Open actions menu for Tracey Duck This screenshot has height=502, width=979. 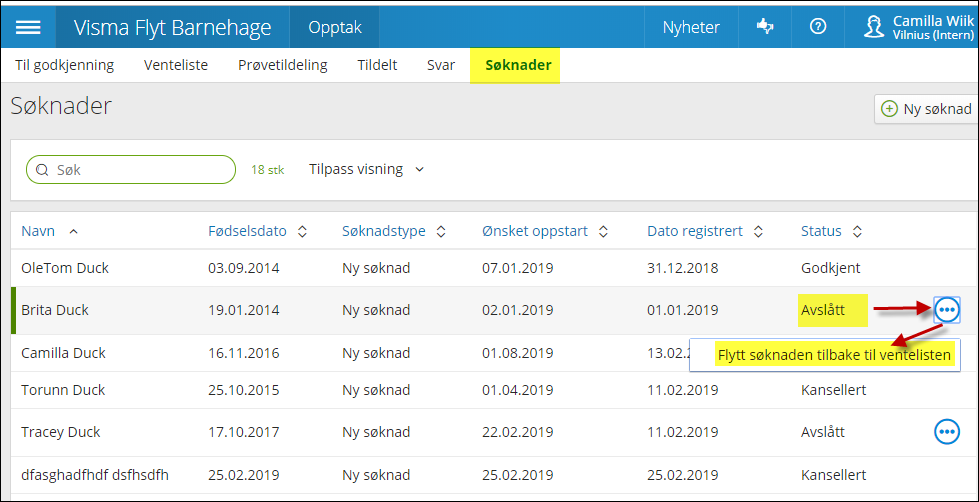click(x=947, y=431)
